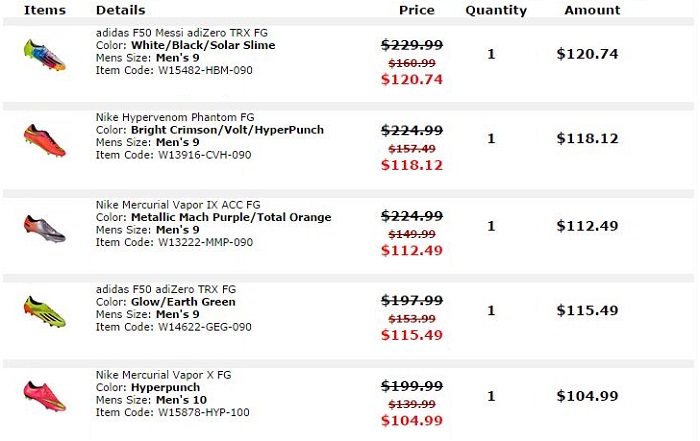The image size is (700, 441).
Task: Select the Amount column header
Action: pyautogui.click(x=592, y=10)
